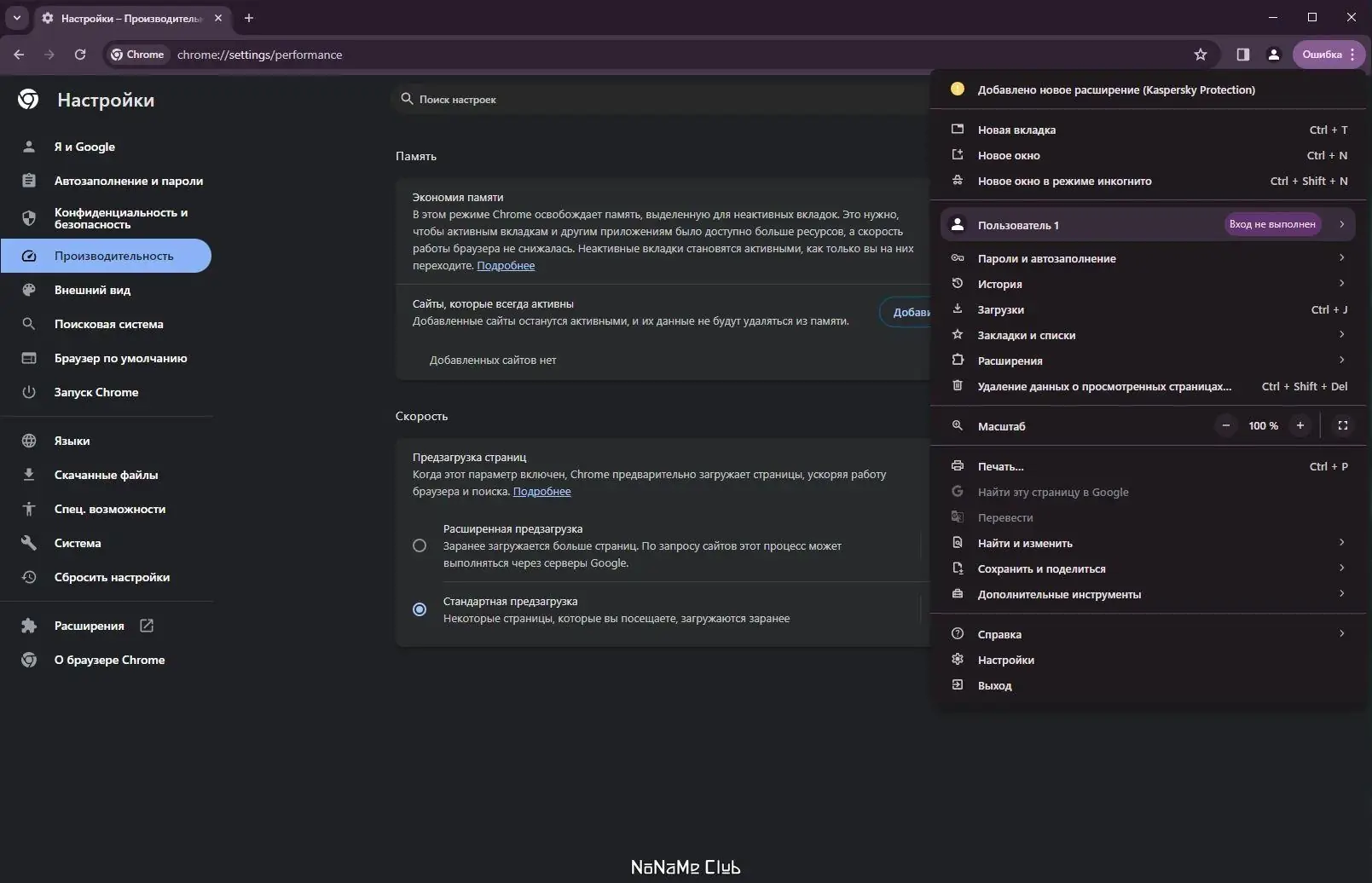Screen dimensions: 1372x883
Task: Expand the История submenu
Action: click(x=1341, y=284)
